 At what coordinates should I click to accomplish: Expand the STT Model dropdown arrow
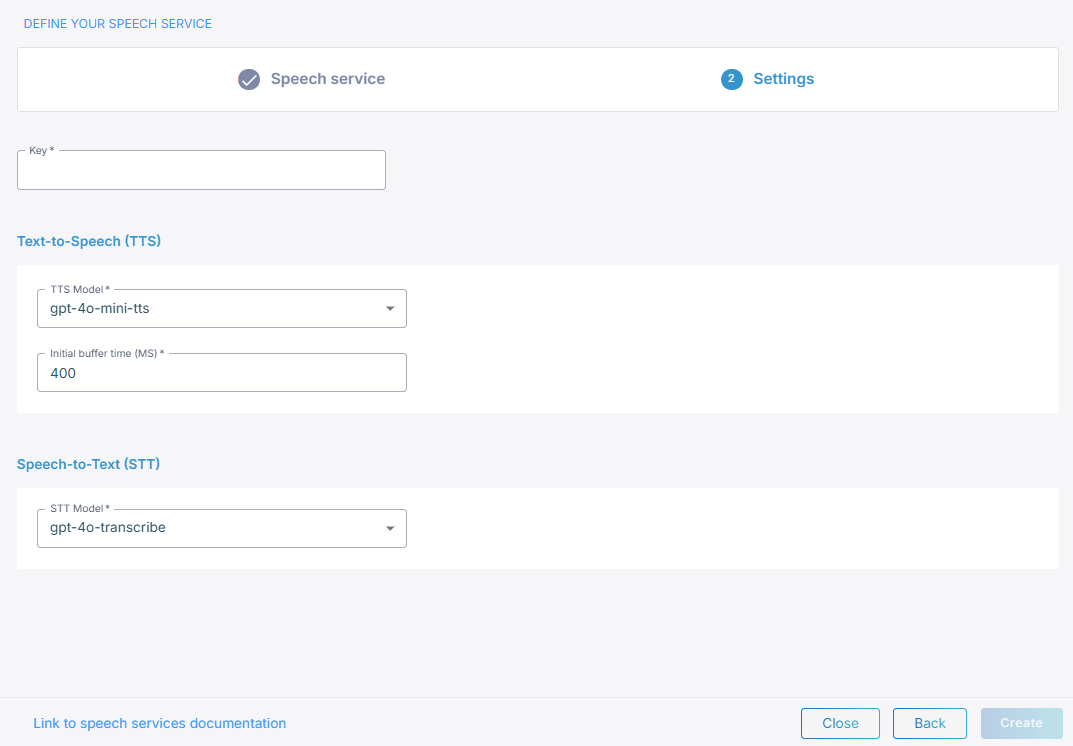[x=390, y=529]
